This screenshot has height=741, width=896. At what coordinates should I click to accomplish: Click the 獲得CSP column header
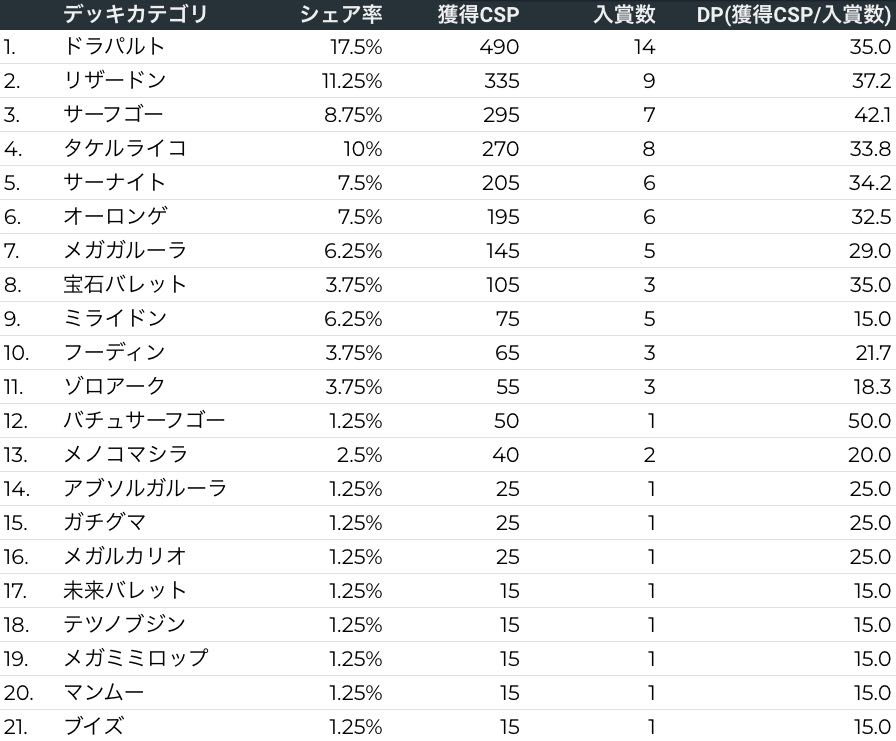pos(478,14)
